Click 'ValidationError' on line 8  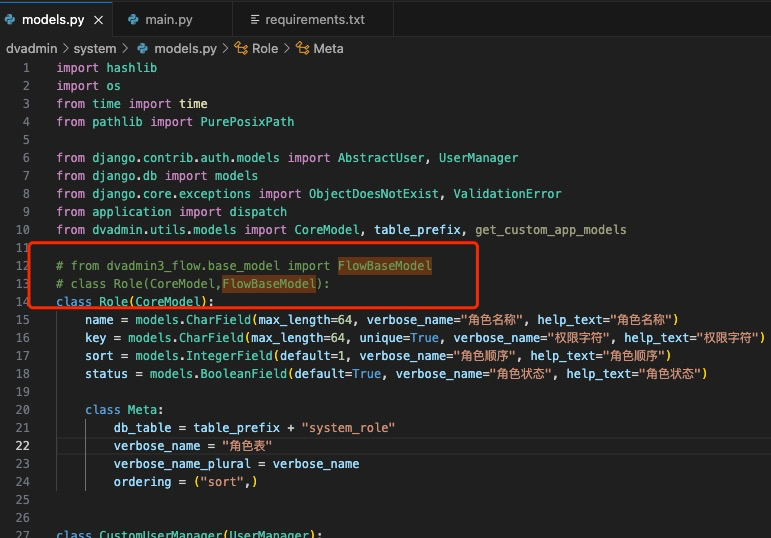507,194
